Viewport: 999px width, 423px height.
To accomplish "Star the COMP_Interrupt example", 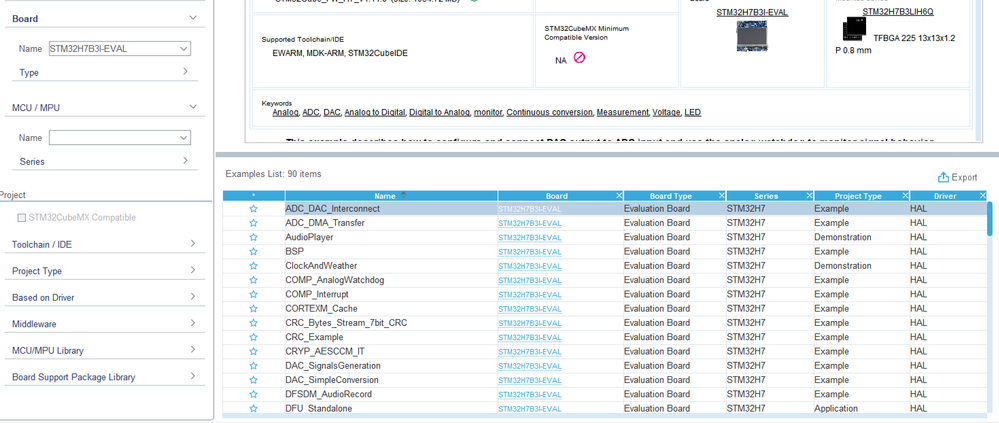I will 254,294.
